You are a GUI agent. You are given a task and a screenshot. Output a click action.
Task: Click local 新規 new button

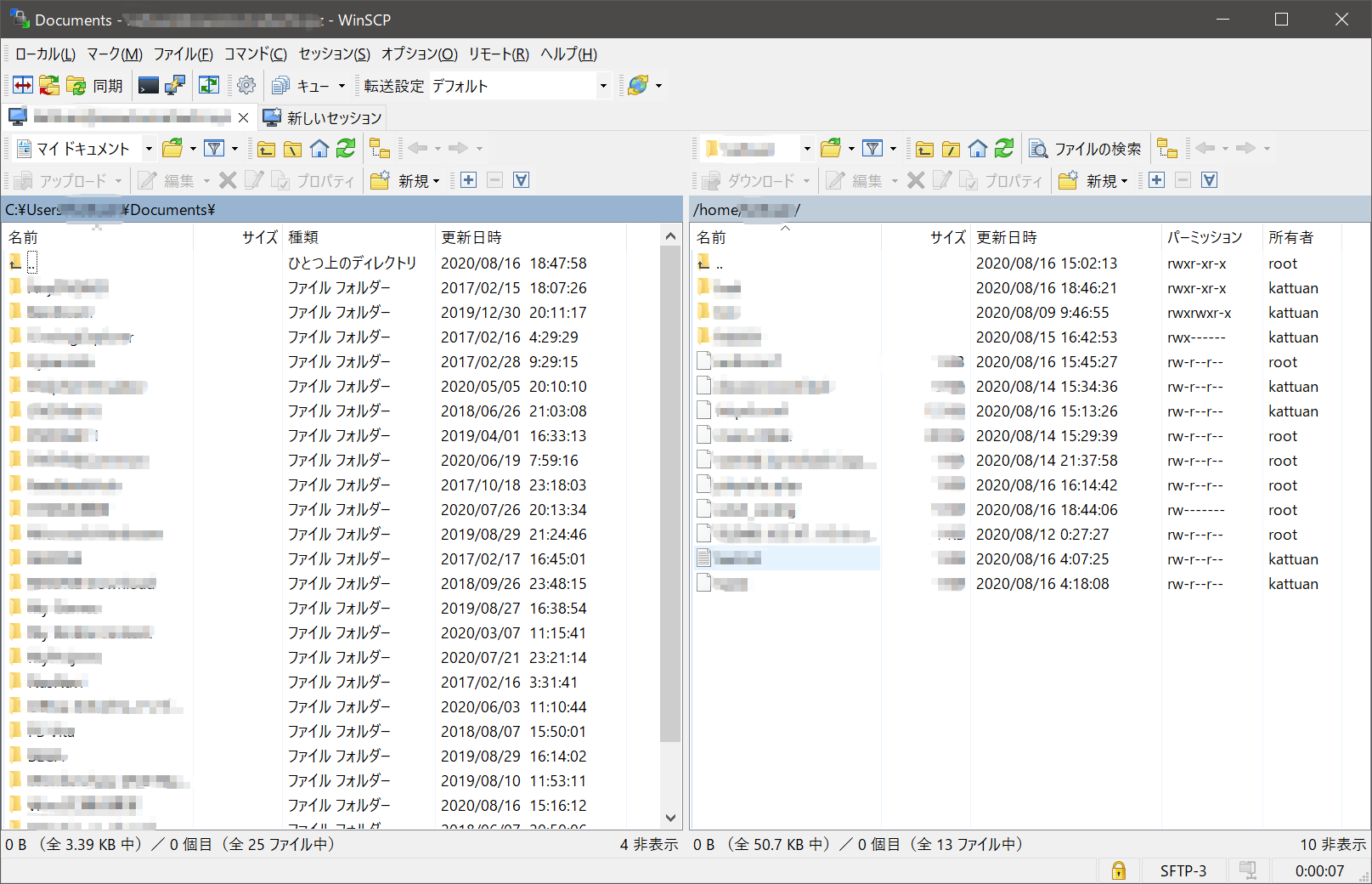coord(405,180)
